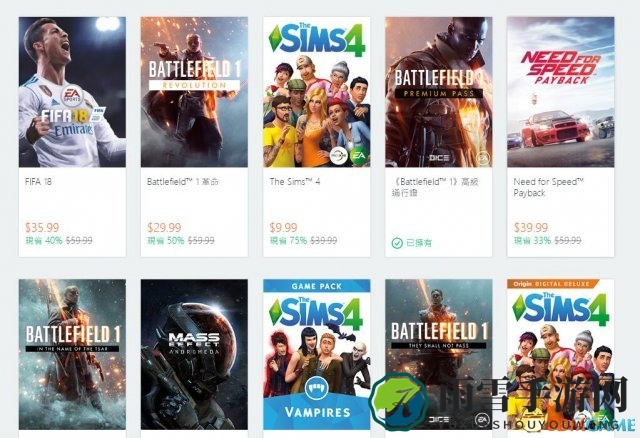Viewport: 640px width, 438px height.
Task: Click the green owned checkmark icon
Action: pyautogui.click(x=397, y=243)
